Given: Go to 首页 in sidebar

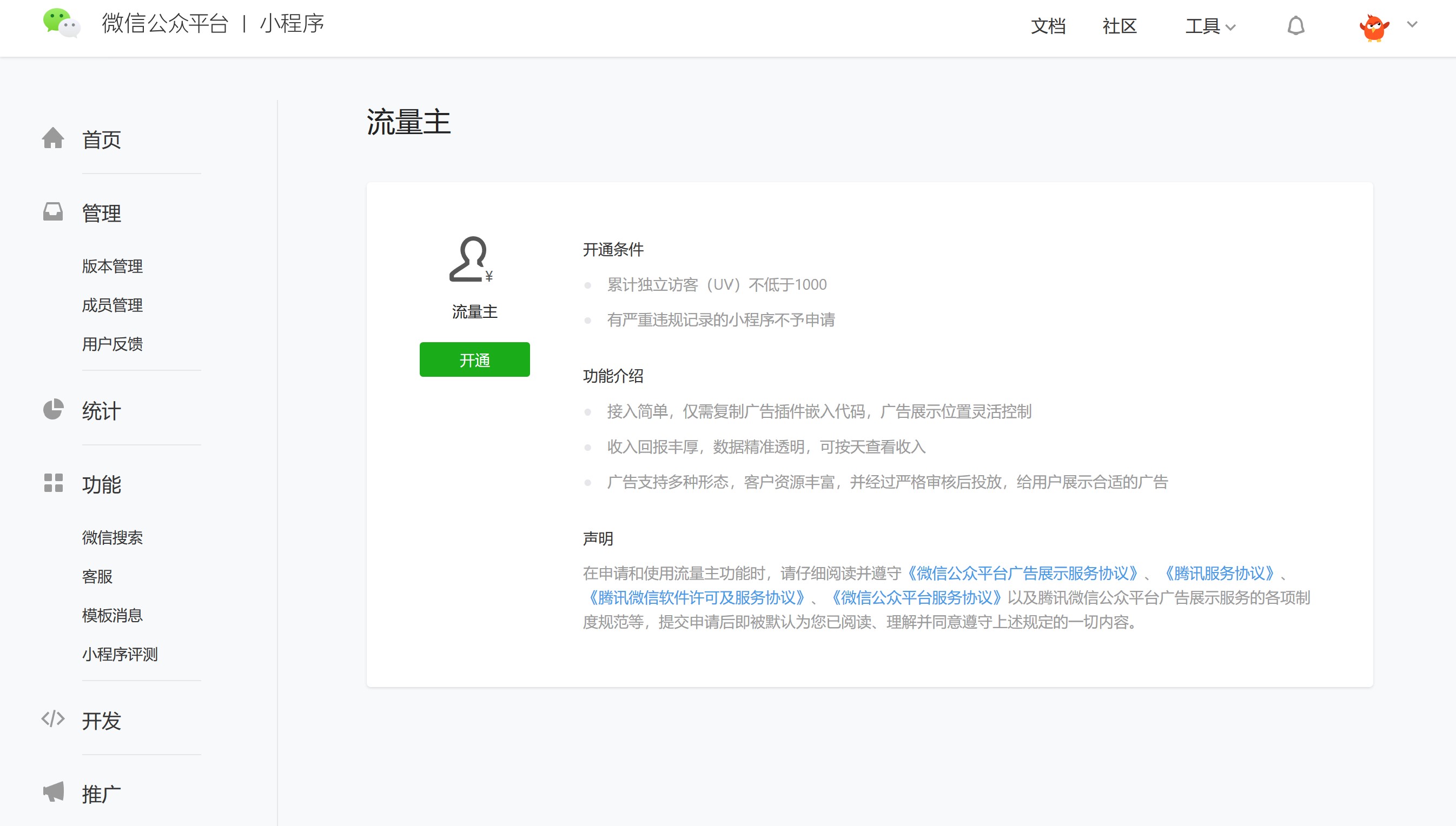Looking at the screenshot, I should (x=102, y=139).
